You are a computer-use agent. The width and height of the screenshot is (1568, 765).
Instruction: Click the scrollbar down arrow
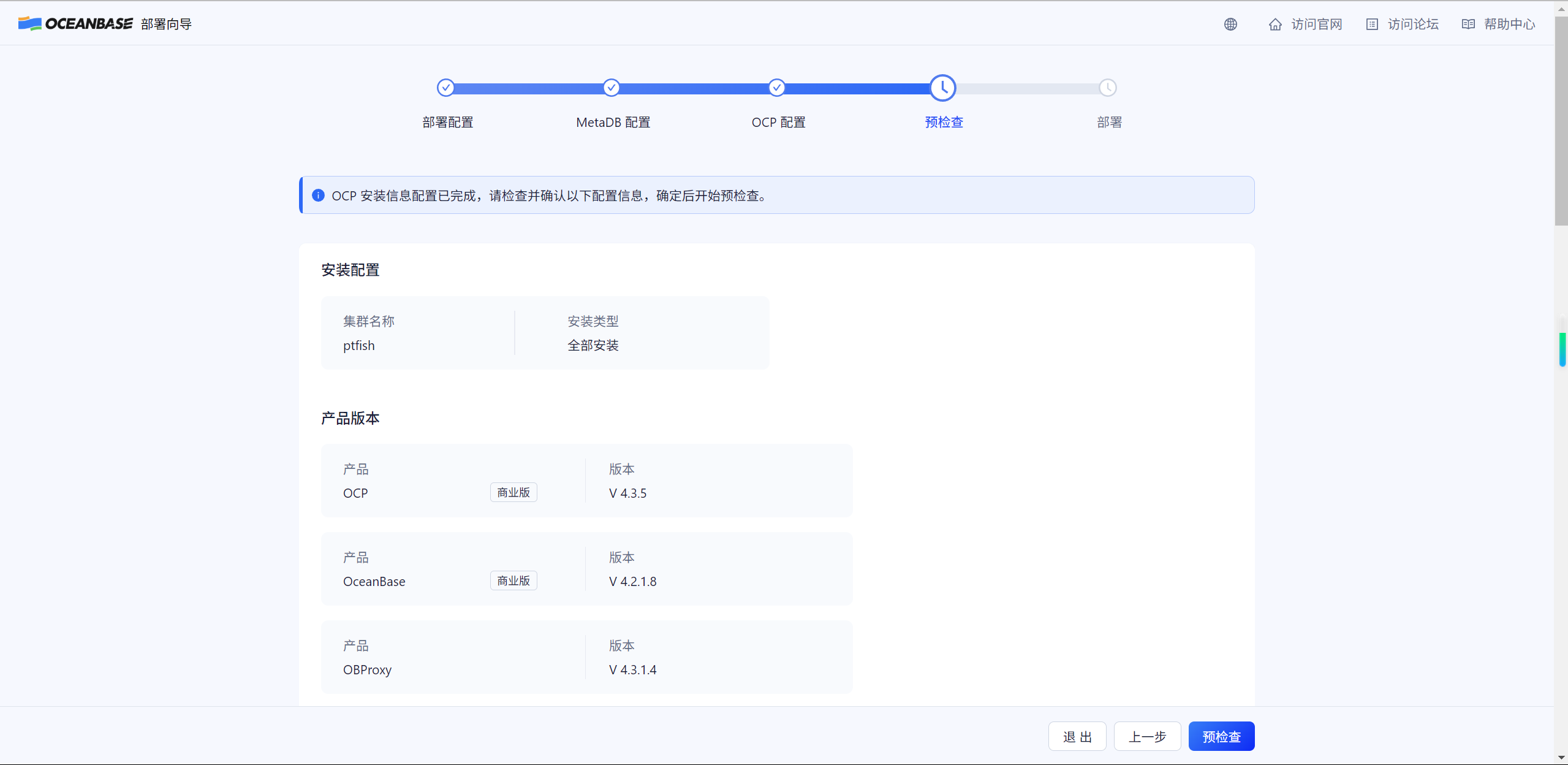1561,758
